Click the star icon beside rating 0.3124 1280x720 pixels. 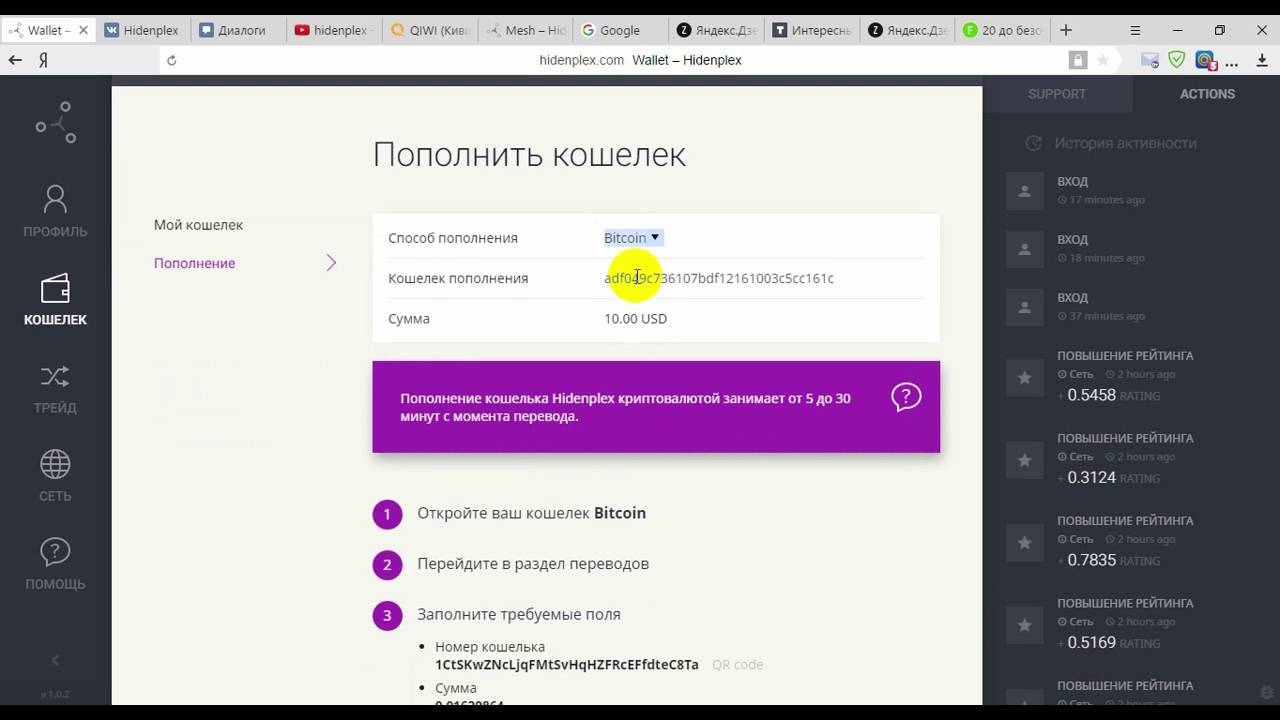[x=1024, y=460]
